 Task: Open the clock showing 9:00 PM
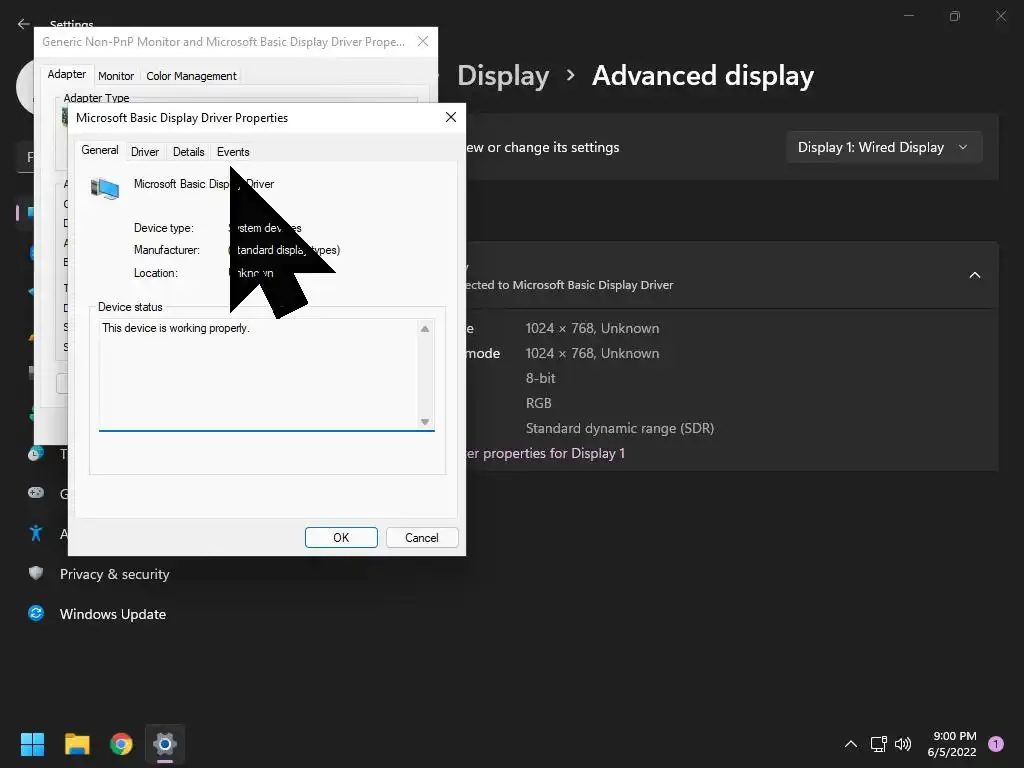tap(952, 744)
